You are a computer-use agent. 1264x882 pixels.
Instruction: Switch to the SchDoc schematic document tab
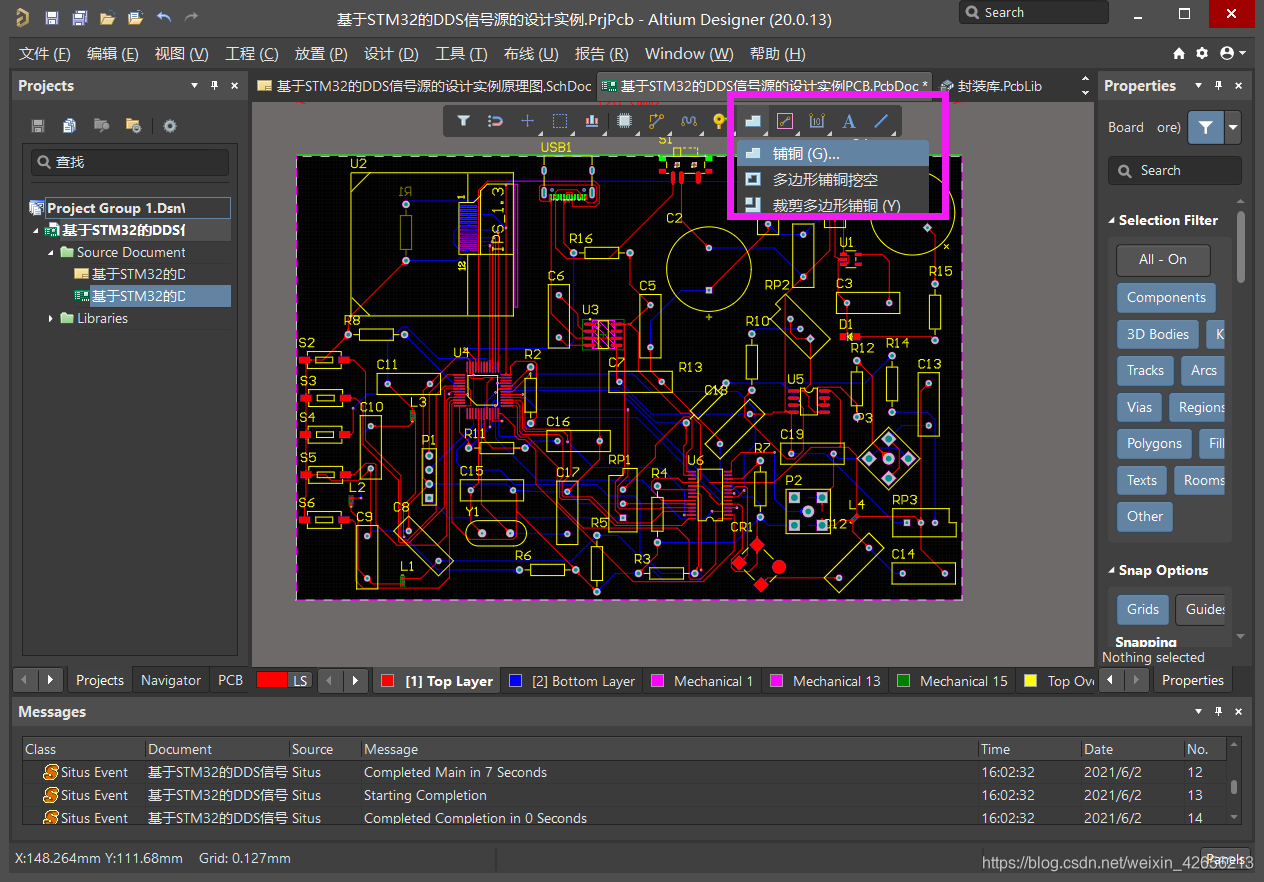[x=424, y=86]
